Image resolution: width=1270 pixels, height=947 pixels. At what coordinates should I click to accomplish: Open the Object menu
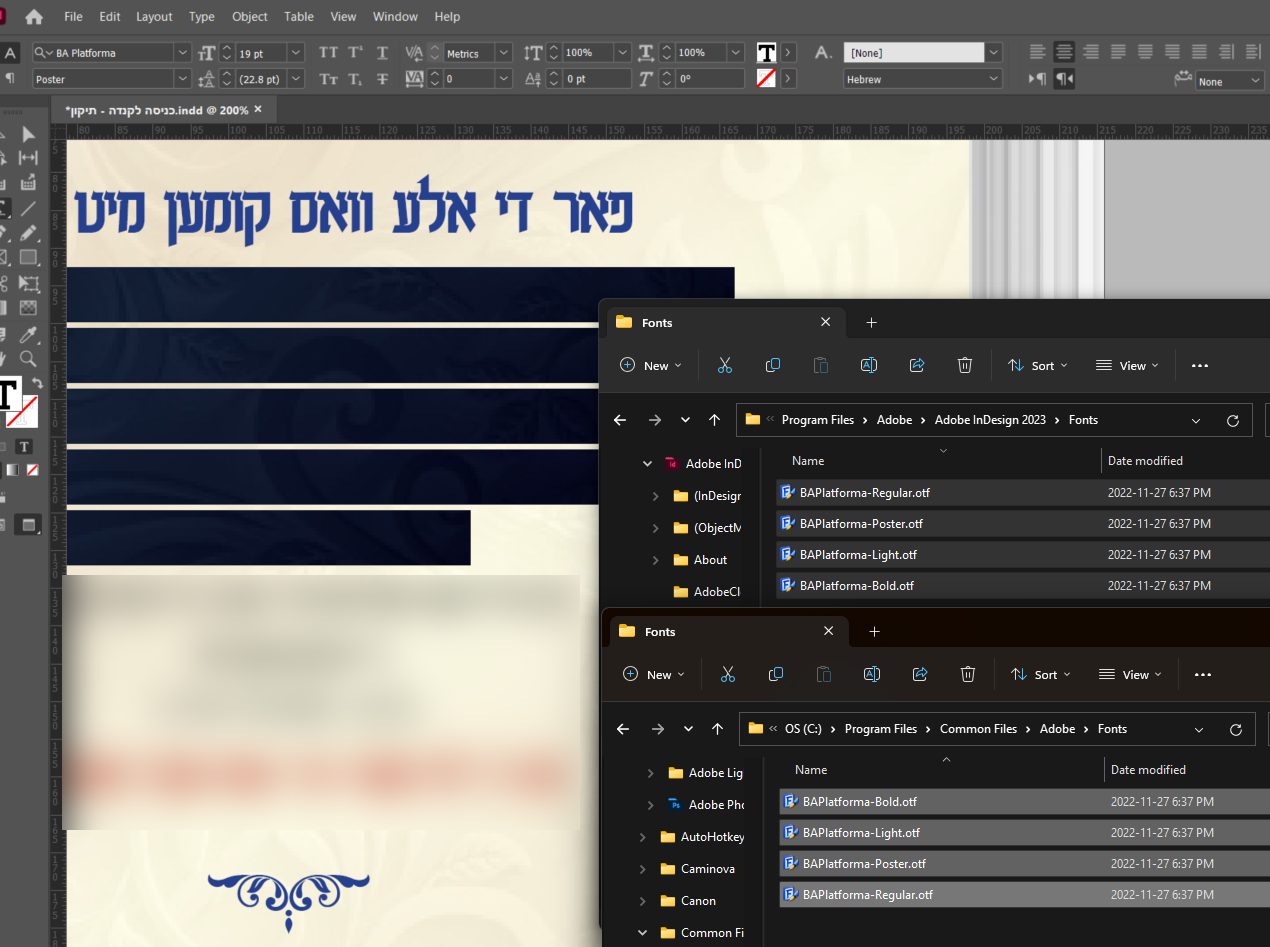point(250,16)
